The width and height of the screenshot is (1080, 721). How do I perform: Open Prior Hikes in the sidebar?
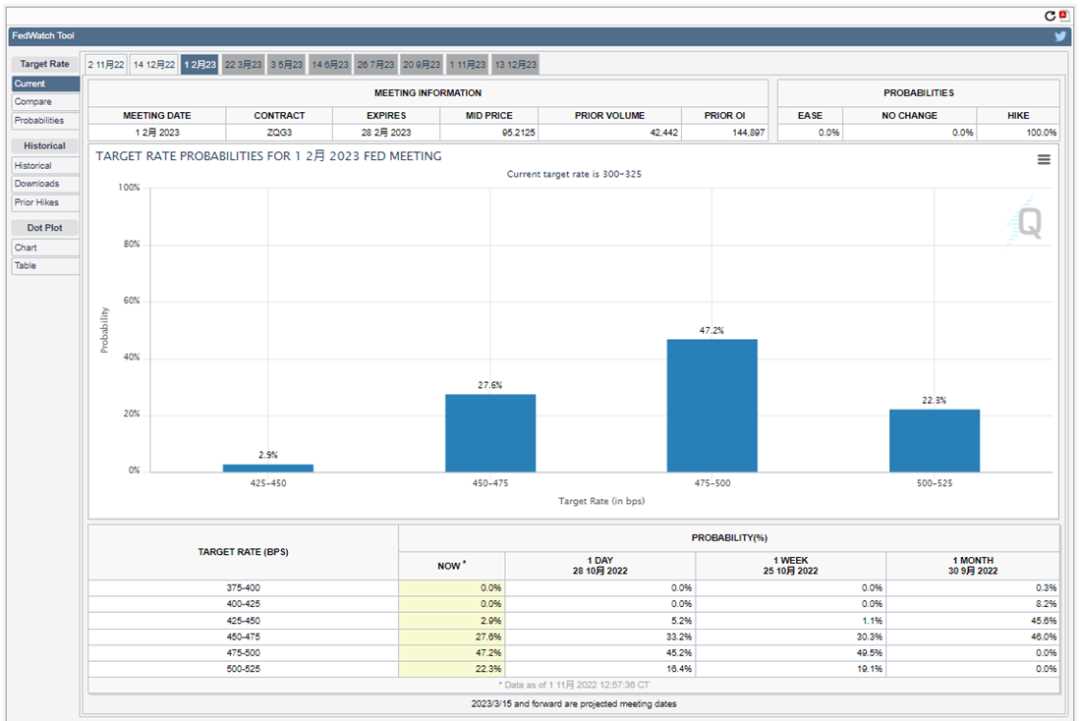point(37,202)
